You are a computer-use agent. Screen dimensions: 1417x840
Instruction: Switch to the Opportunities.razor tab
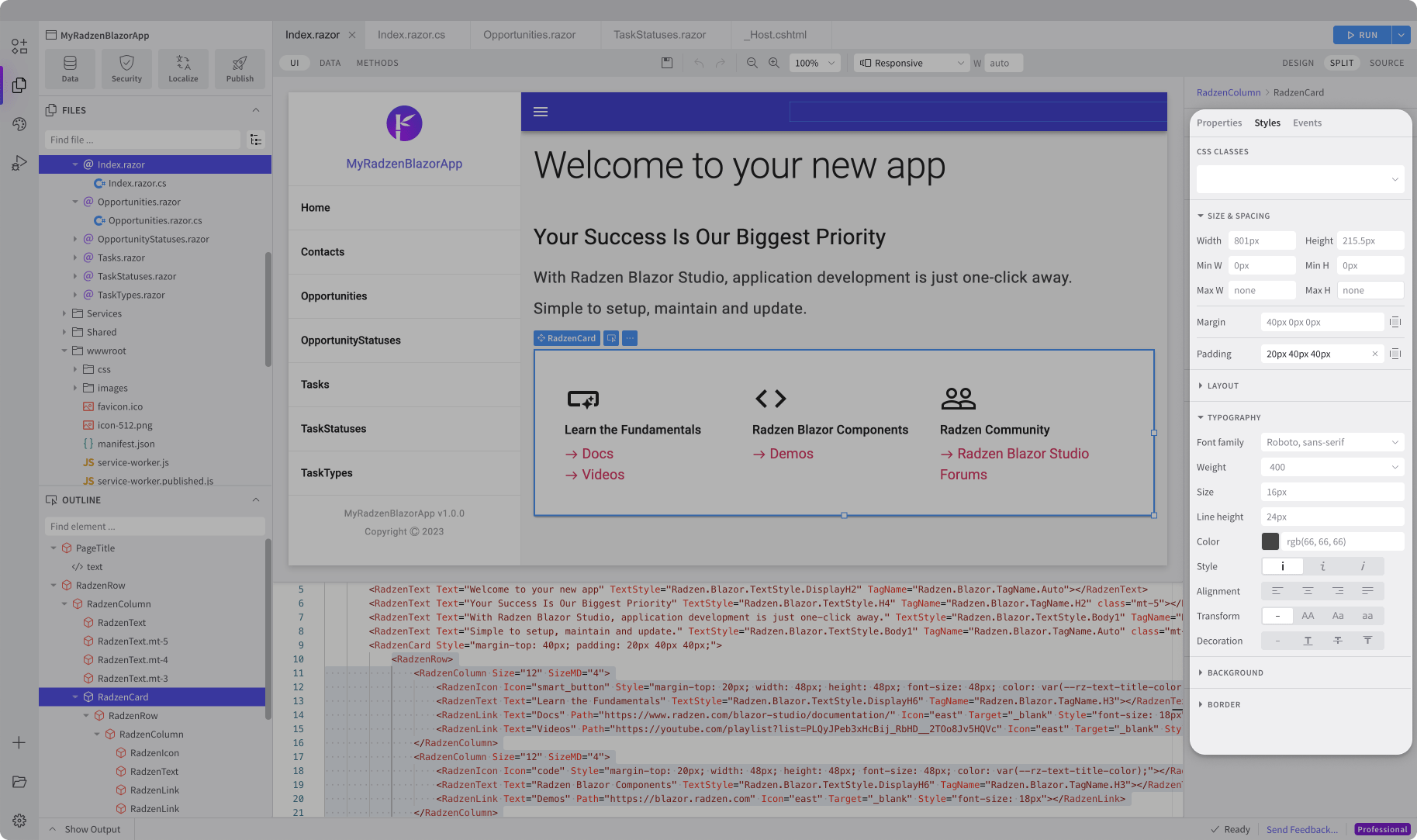[529, 35]
